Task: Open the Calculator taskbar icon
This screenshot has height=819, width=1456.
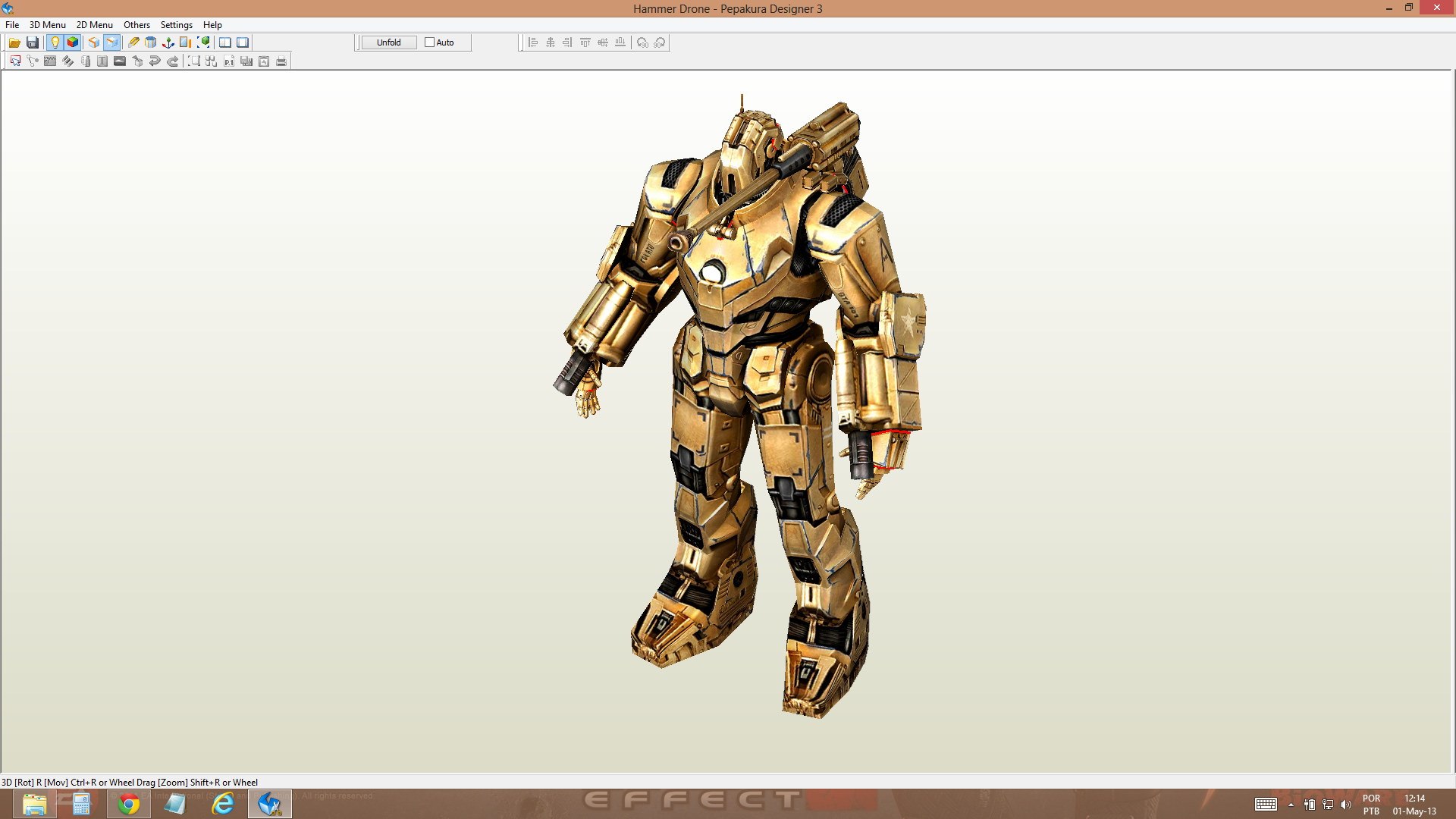Action: tap(82, 804)
